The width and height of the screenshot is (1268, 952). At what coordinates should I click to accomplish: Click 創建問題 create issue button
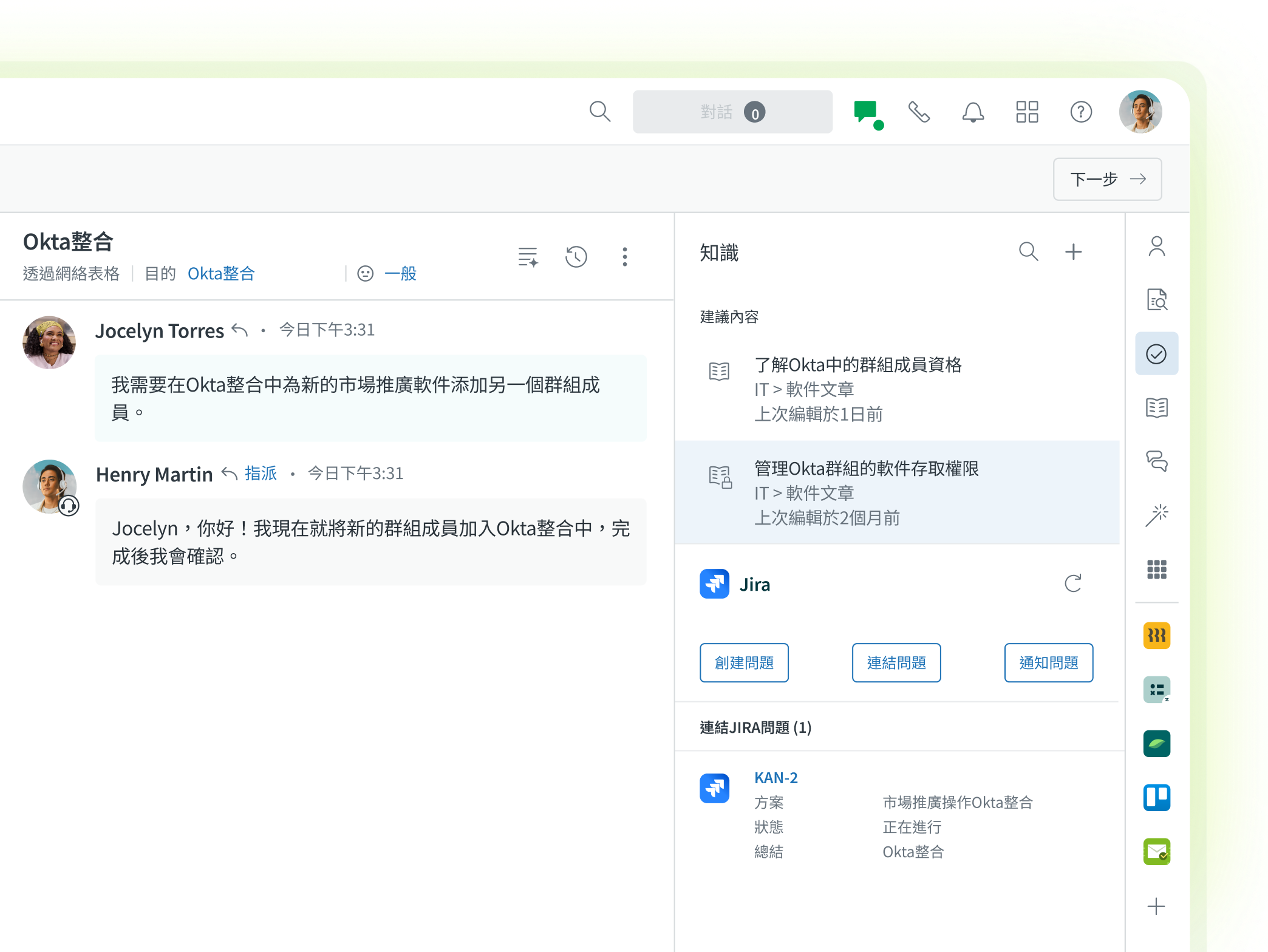[744, 662]
